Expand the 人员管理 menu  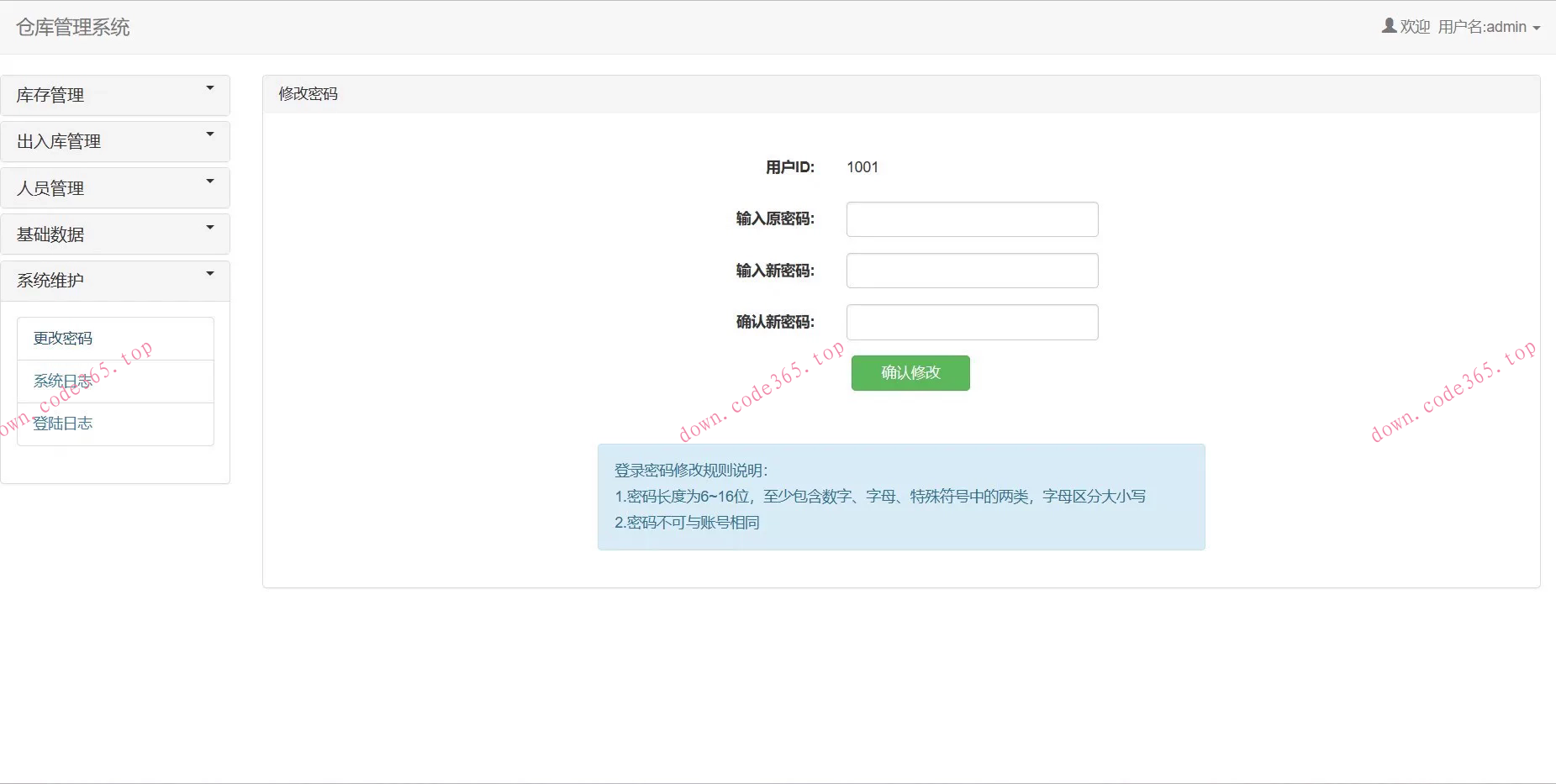[115, 187]
